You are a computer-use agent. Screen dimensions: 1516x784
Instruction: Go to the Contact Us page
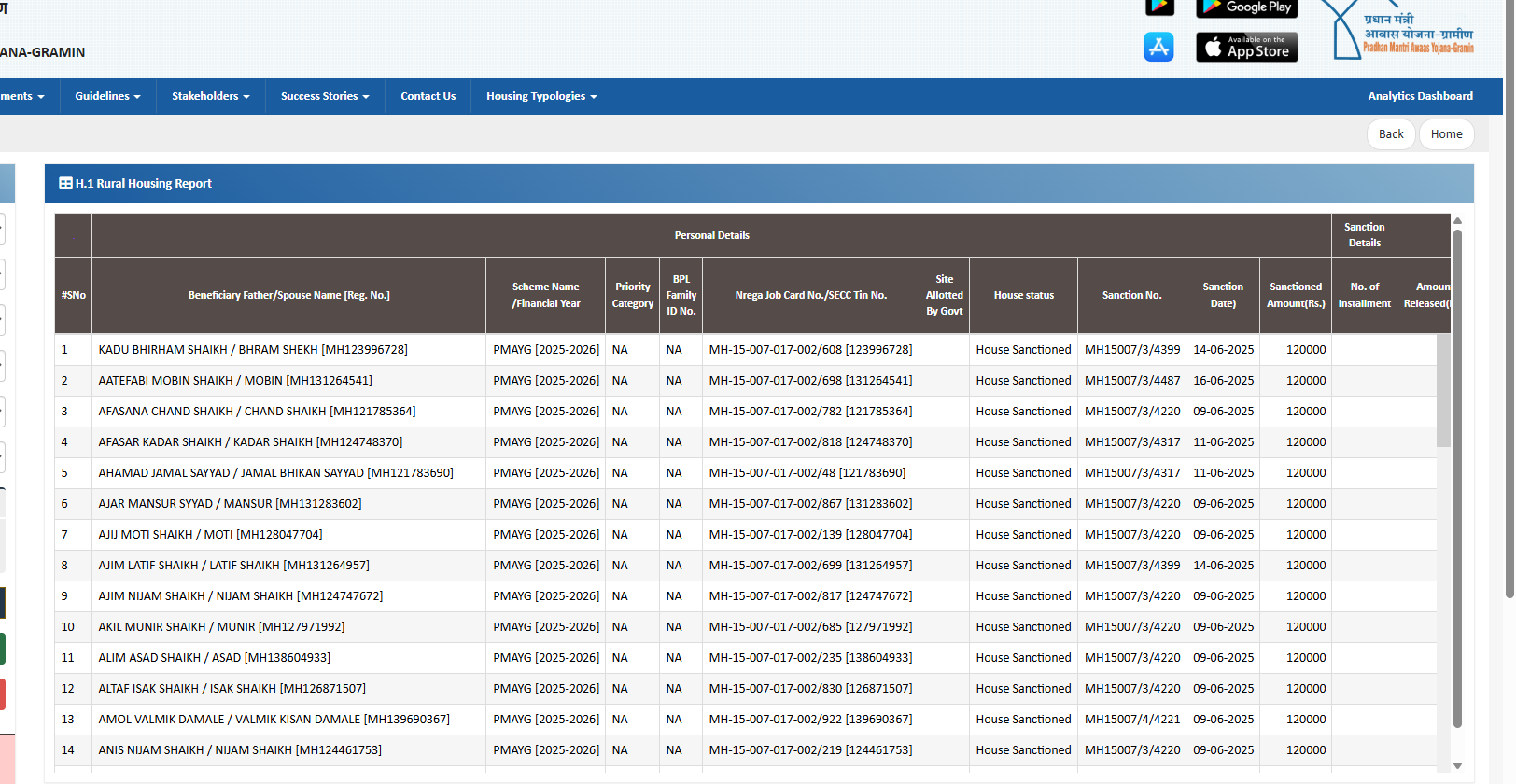click(428, 96)
